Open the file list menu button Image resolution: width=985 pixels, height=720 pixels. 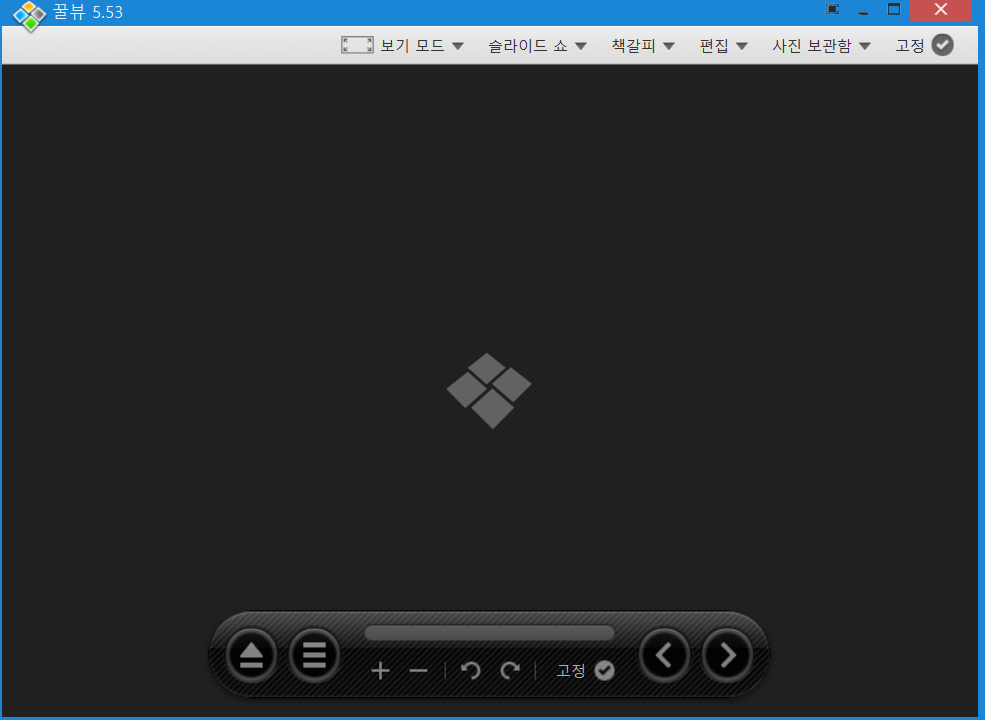[x=314, y=656]
